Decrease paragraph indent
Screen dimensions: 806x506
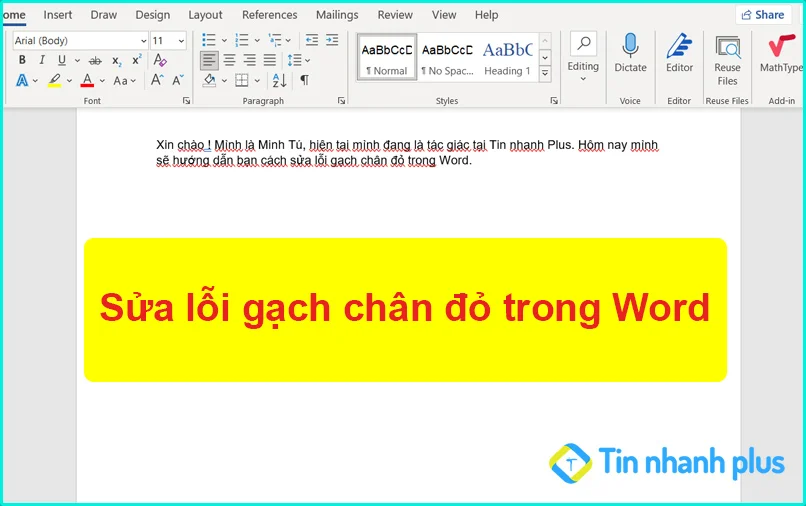coord(312,40)
